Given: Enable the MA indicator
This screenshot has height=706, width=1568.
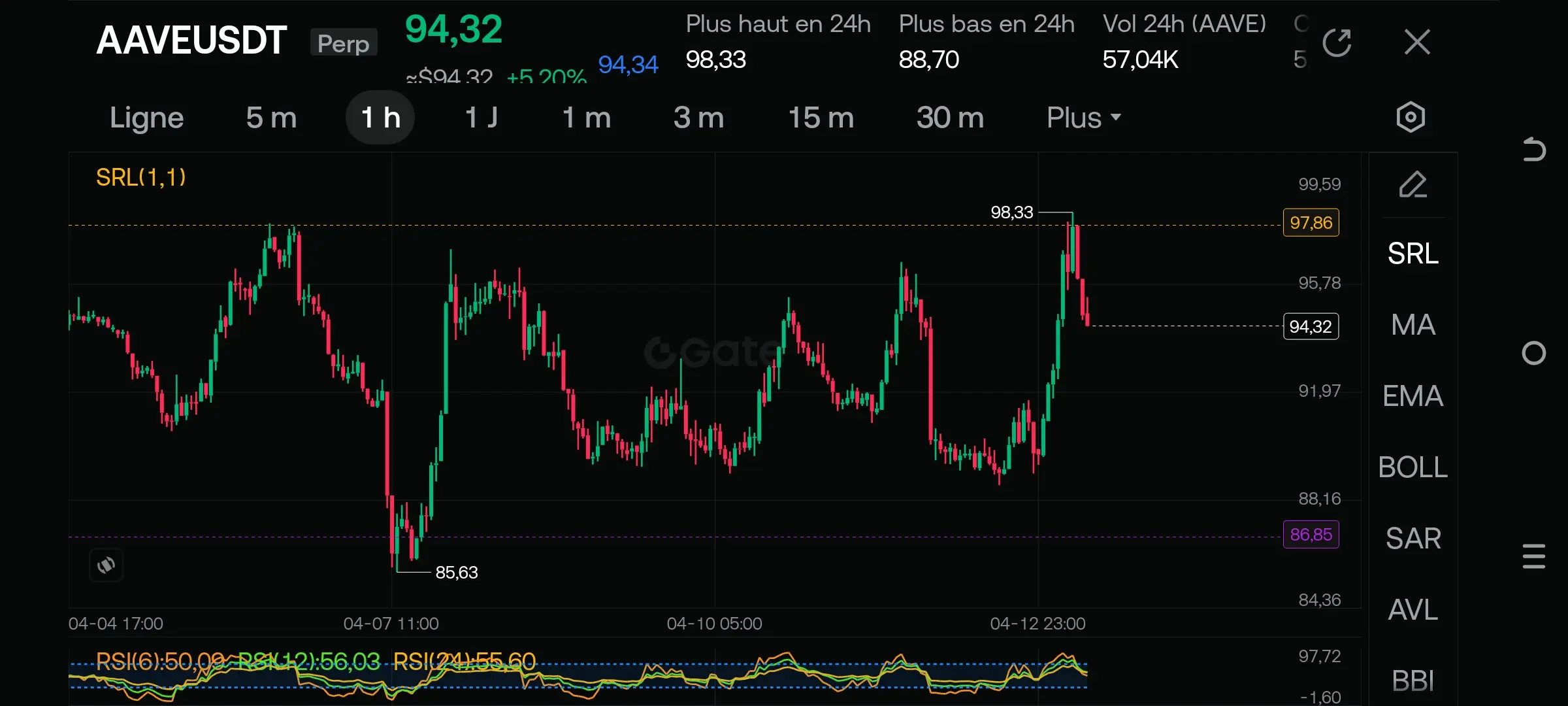Looking at the screenshot, I should point(1413,325).
